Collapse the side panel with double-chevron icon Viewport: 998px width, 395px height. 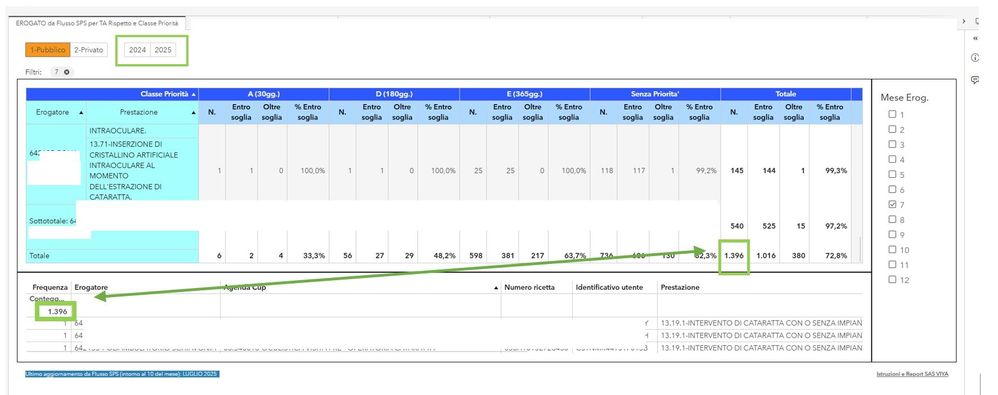[x=976, y=38]
